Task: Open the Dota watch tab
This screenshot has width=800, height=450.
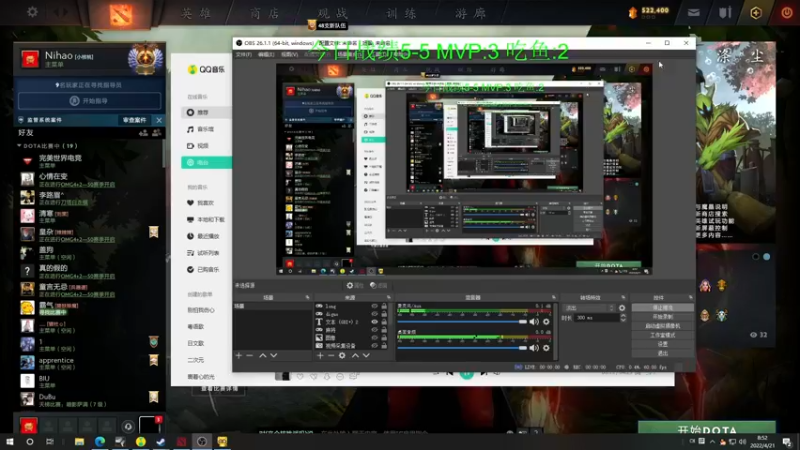Action: point(333,13)
